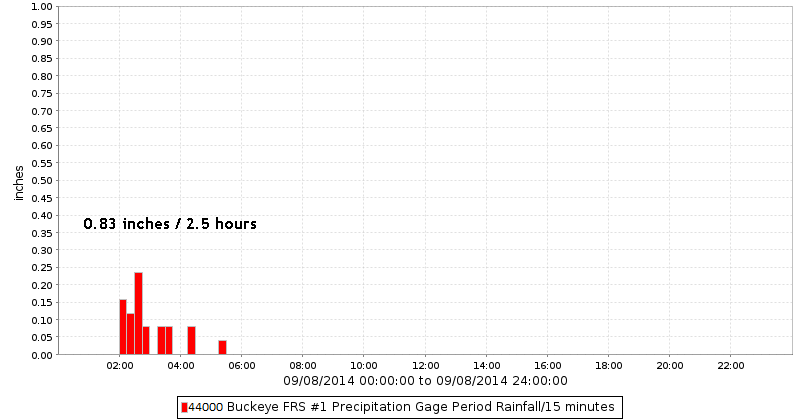Image resolution: width=800 pixels, height=420 pixels.
Task: Click the '0.20' y-axis label
Action: click(42, 285)
